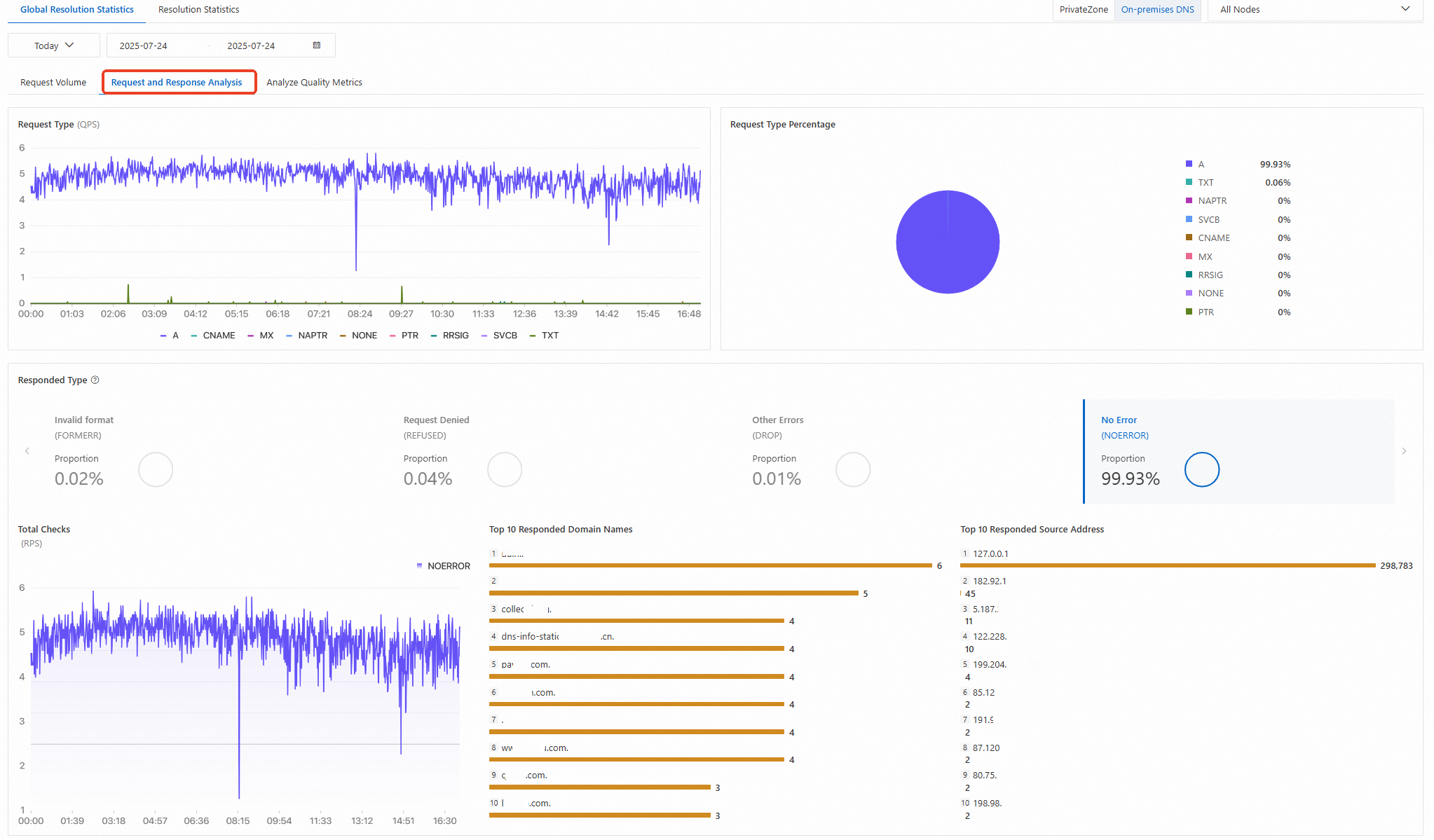Expand the All Nodes dropdown
This screenshot has width=1434, height=840.
pos(1315,10)
